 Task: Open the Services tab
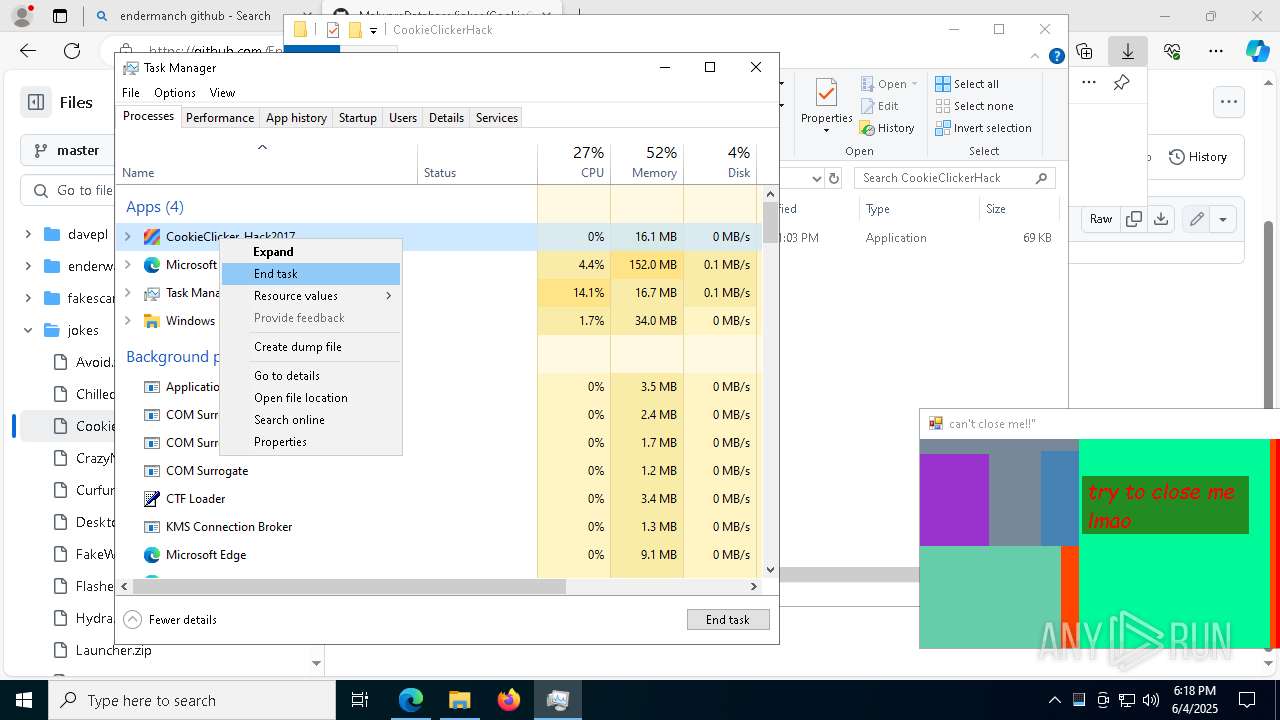tap(497, 118)
